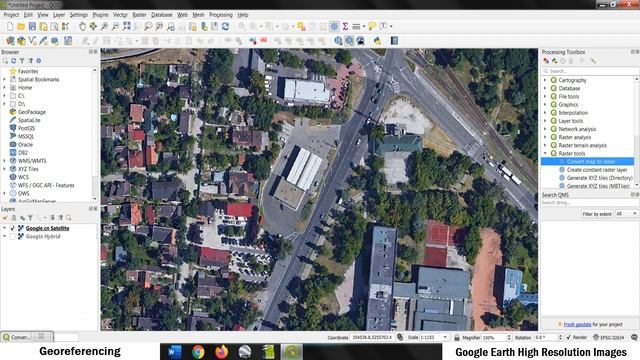Click the Refresh icon in Browser panel
640x360 pixels.
click(13, 61)
